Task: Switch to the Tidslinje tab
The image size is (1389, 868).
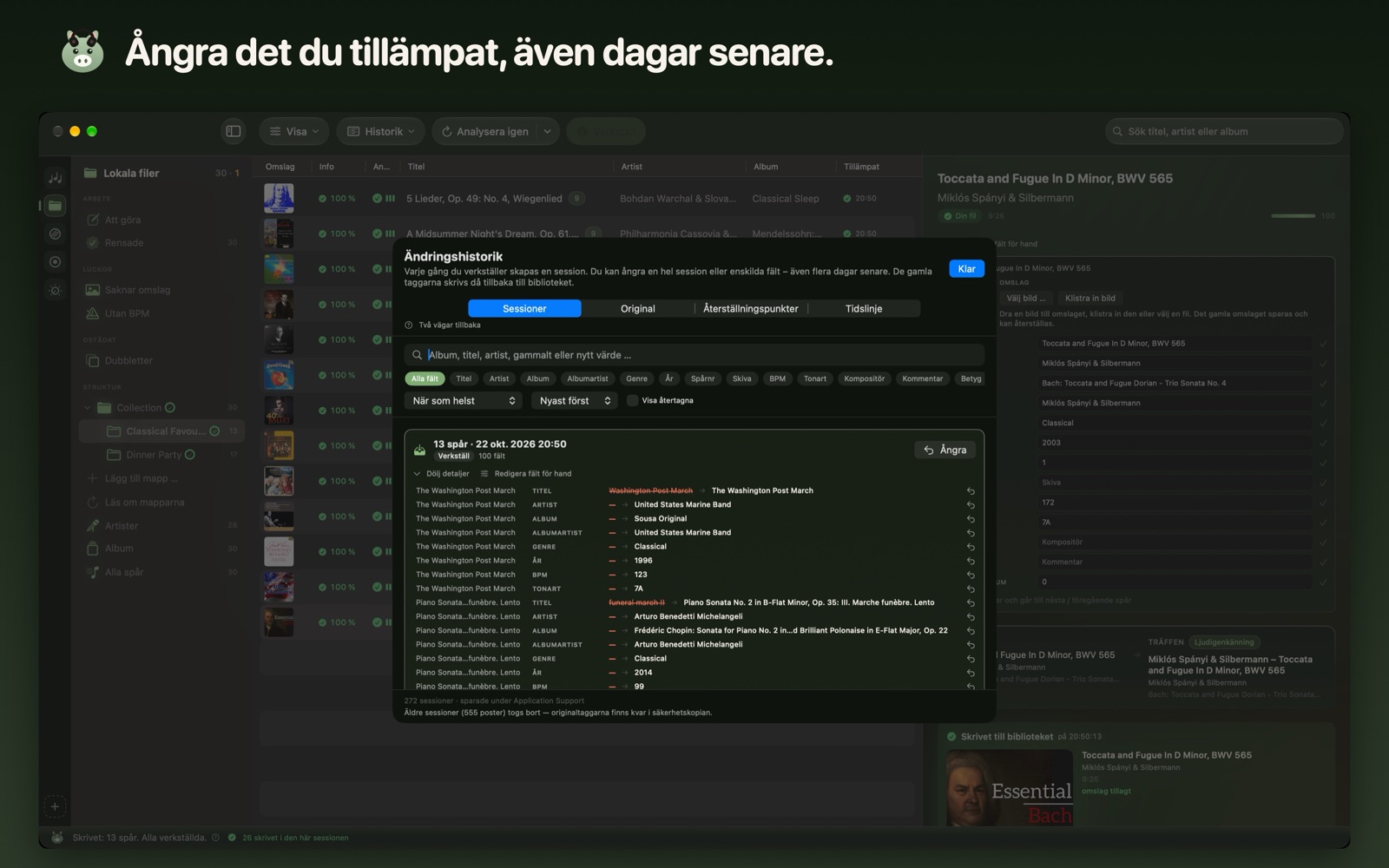Action: pyautogui.click(x=864, y=308)
